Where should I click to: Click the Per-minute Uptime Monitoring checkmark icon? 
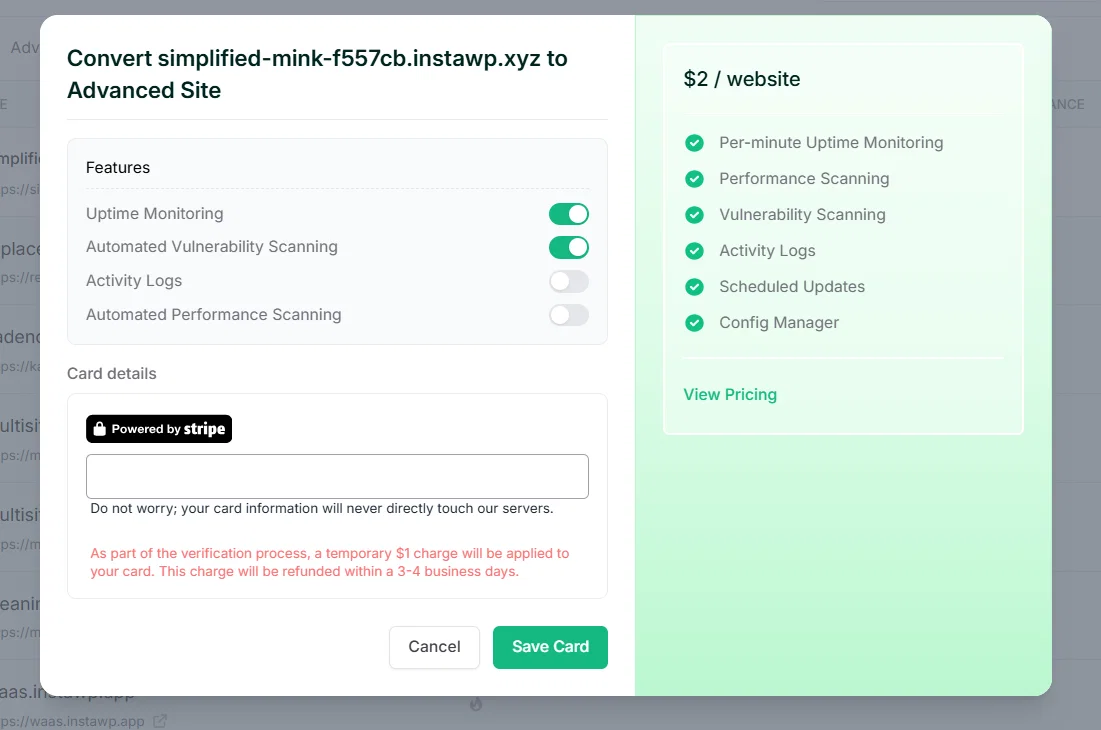click(694, 143)
